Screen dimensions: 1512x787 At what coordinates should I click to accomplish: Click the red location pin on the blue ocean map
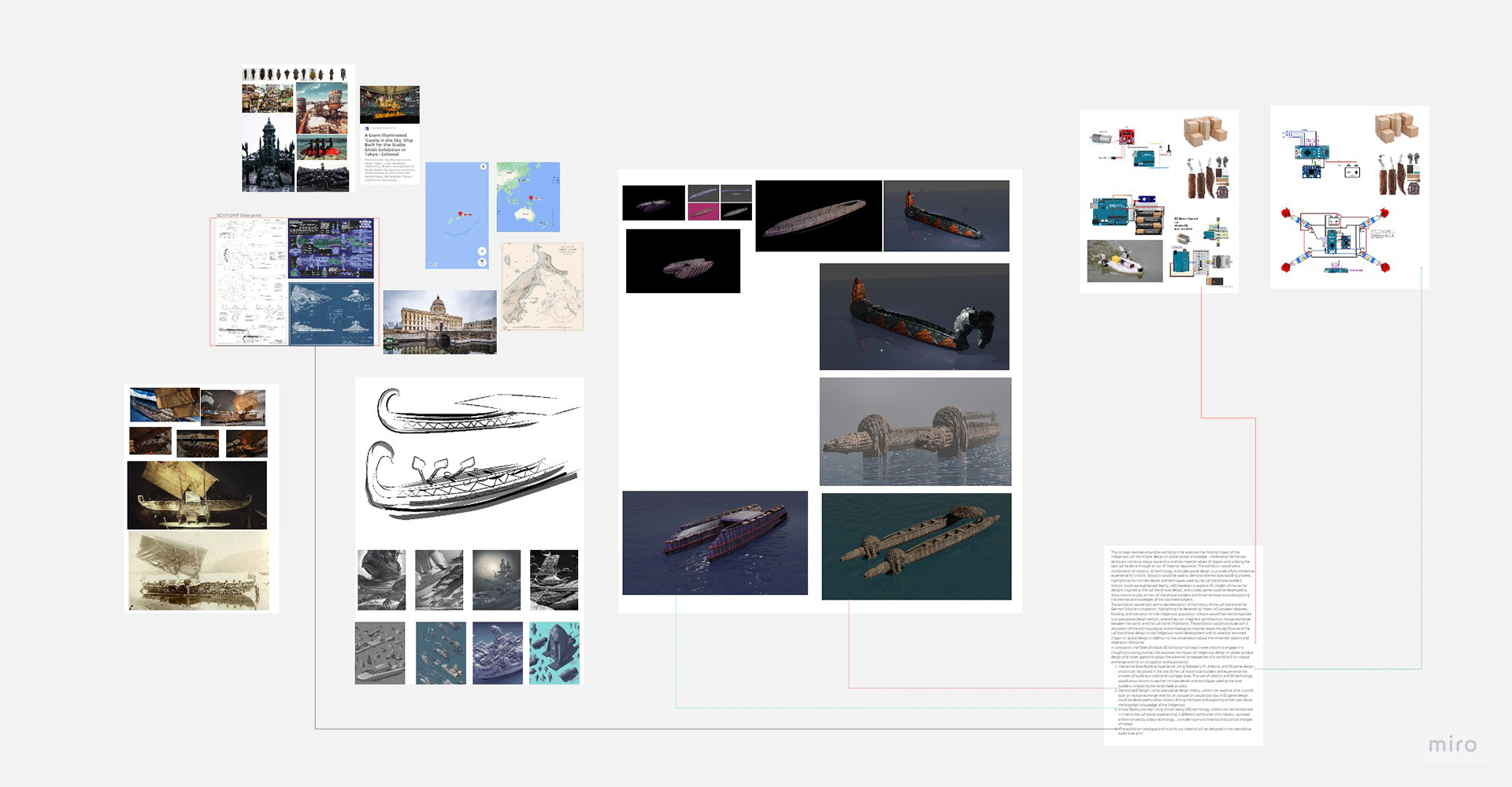pos(461,213)
